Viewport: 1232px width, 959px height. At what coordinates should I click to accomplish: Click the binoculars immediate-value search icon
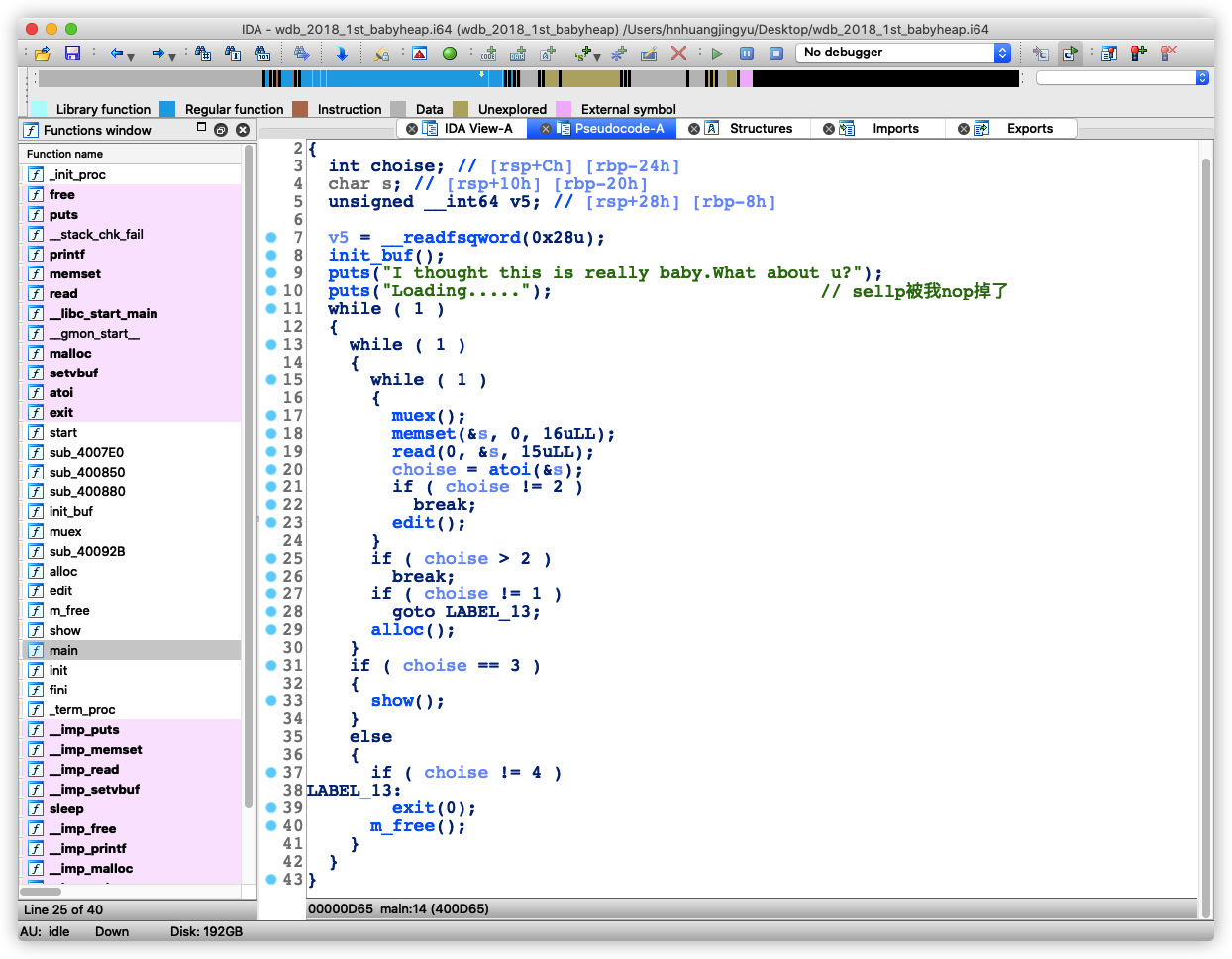203,53
